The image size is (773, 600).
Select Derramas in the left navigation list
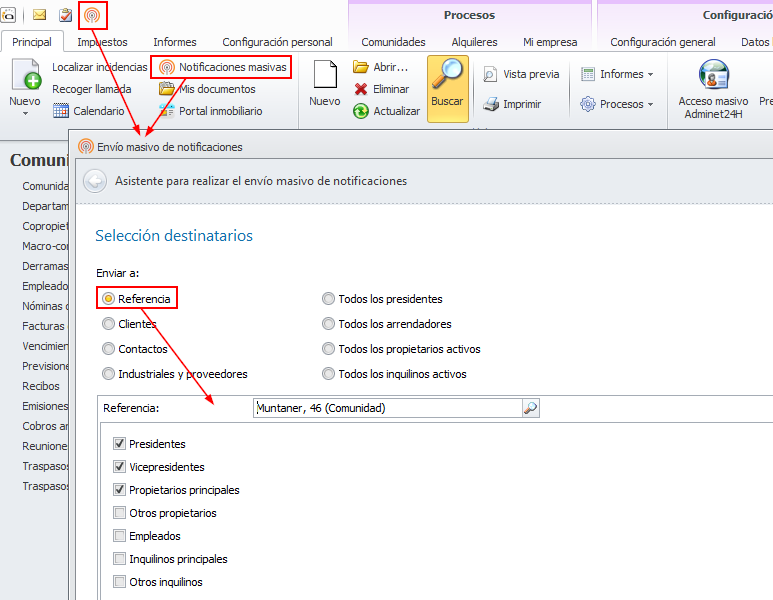click(x=45, y=266)
